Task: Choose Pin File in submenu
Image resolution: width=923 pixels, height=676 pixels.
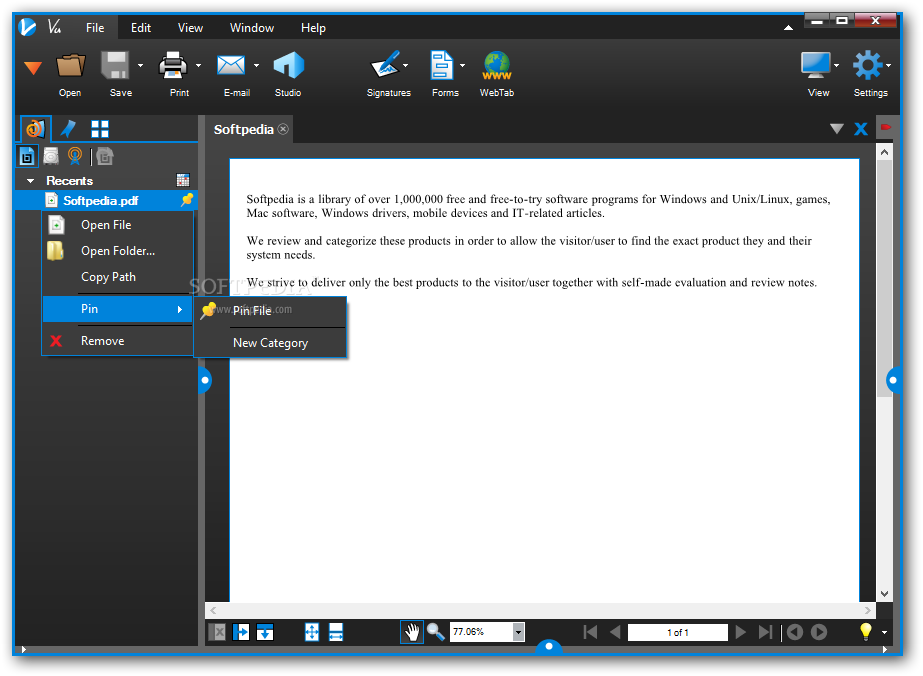Action: pyautogui.click(x=271, y=310)
